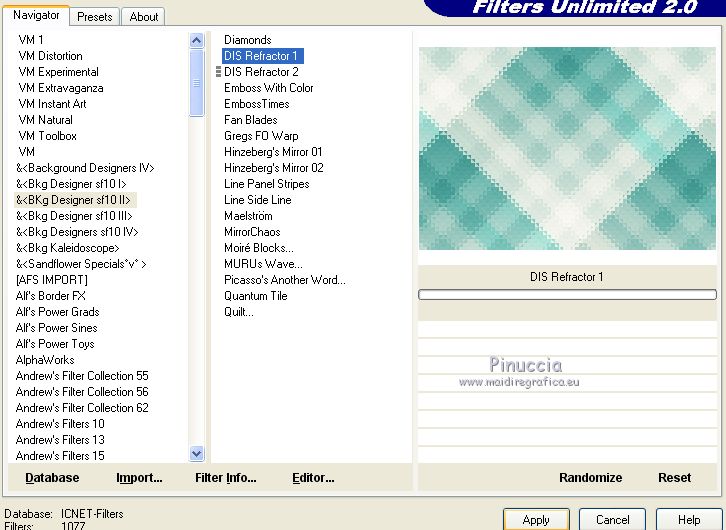Select VM Distortion category
This screenshot has width=726, height=530.
(50, 56)
